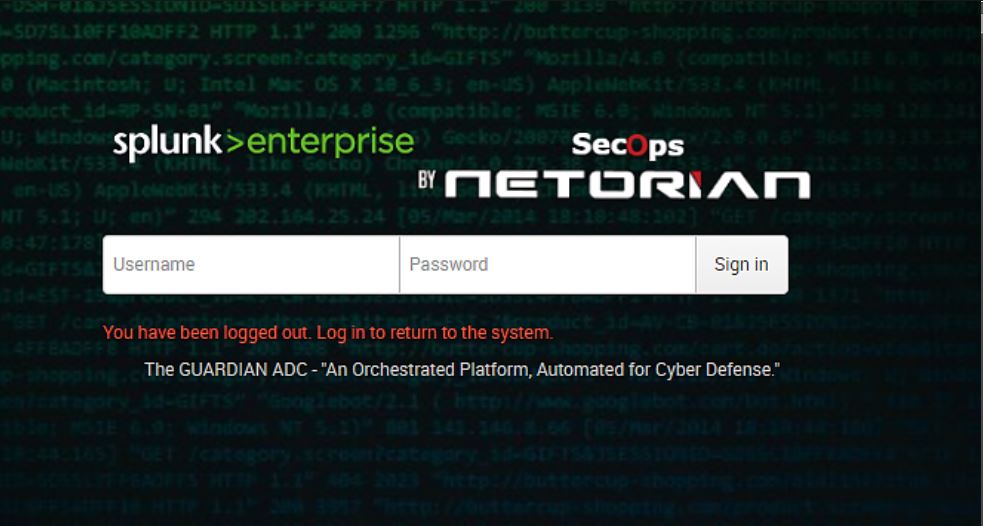This screenshot has height=526, width=983.
Task: Click the Sign in button
Action: [x=742, y=265]
